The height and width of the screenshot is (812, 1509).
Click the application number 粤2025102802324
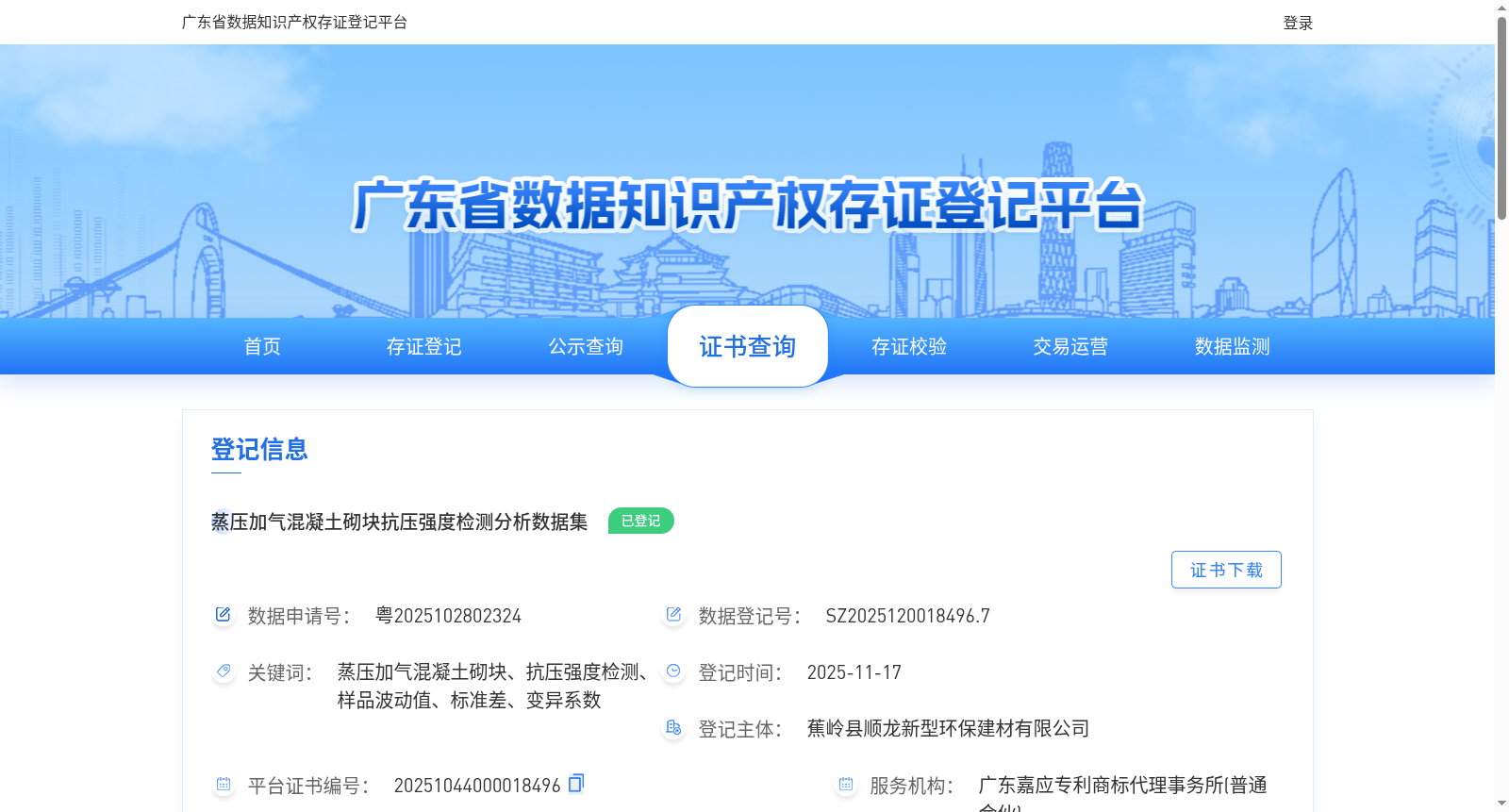point(448,616)
